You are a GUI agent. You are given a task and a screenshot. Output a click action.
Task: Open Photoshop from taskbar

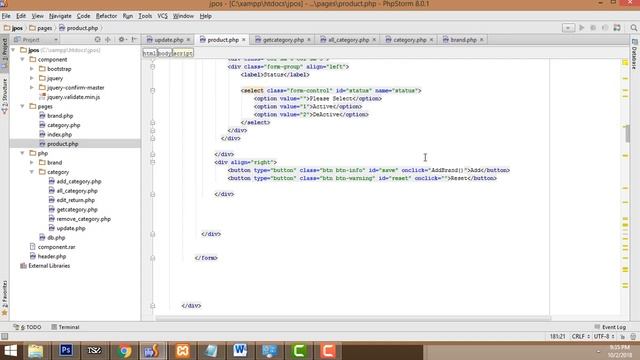[x=66, y=351]
